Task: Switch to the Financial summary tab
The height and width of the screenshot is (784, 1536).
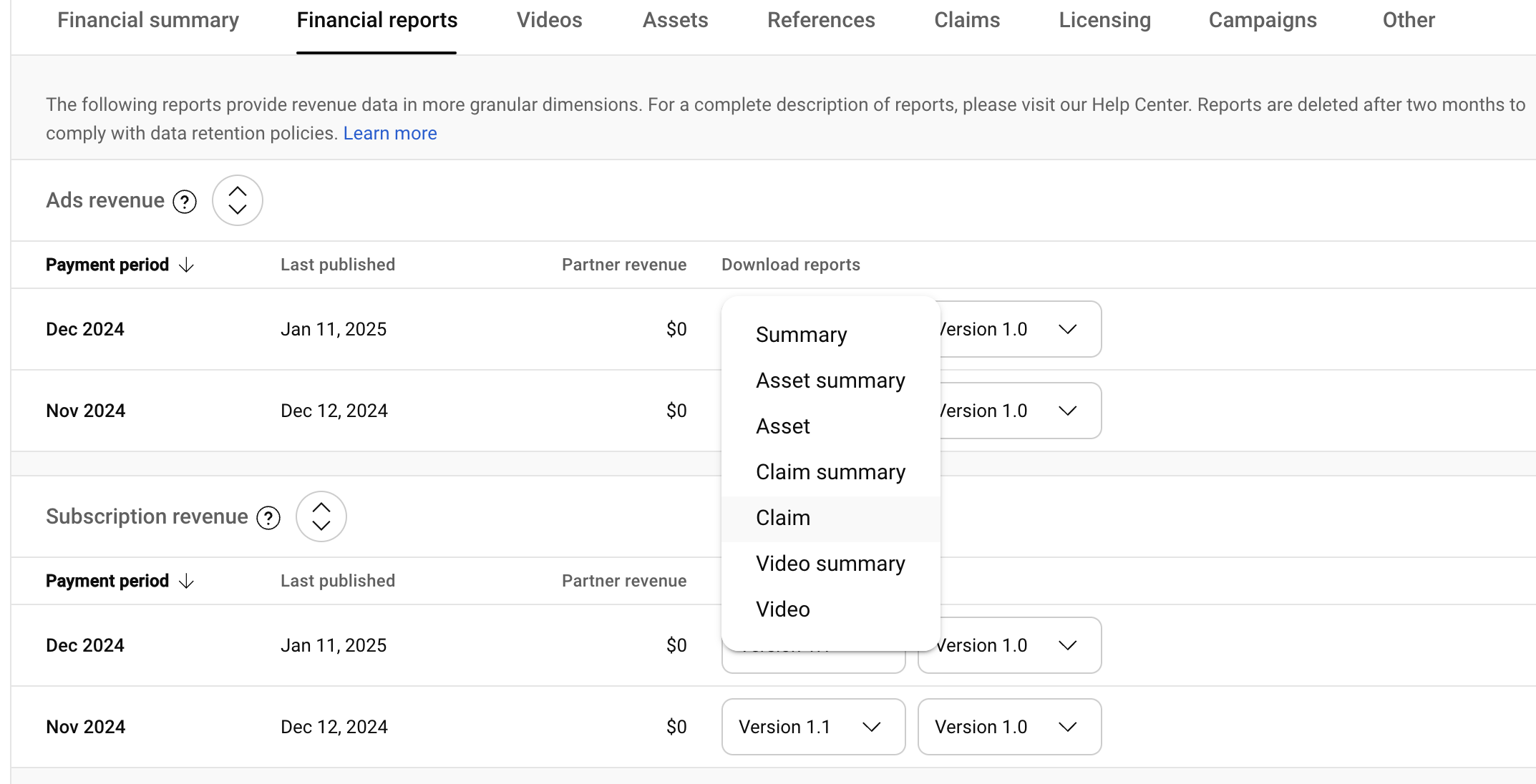Action: click(148, 20)
